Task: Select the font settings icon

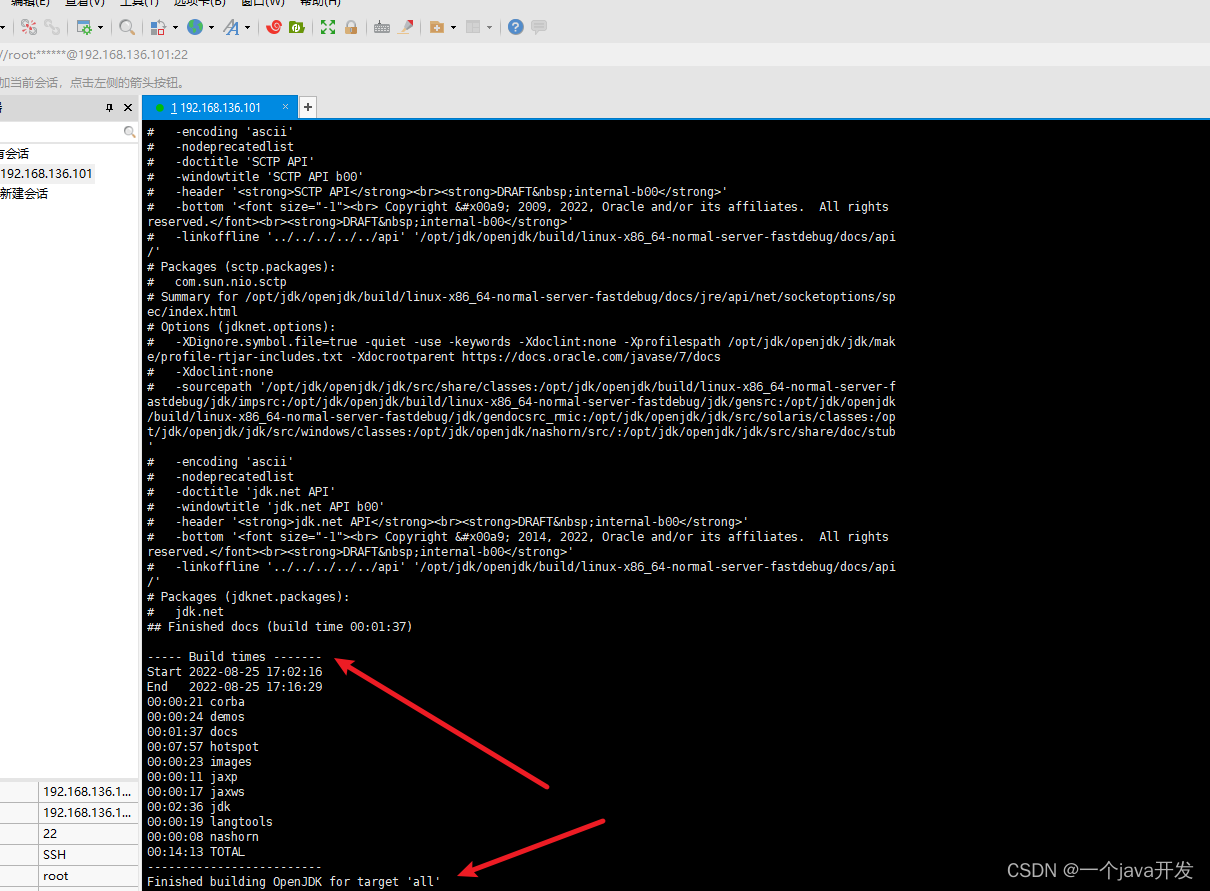Action: [234, 27]
